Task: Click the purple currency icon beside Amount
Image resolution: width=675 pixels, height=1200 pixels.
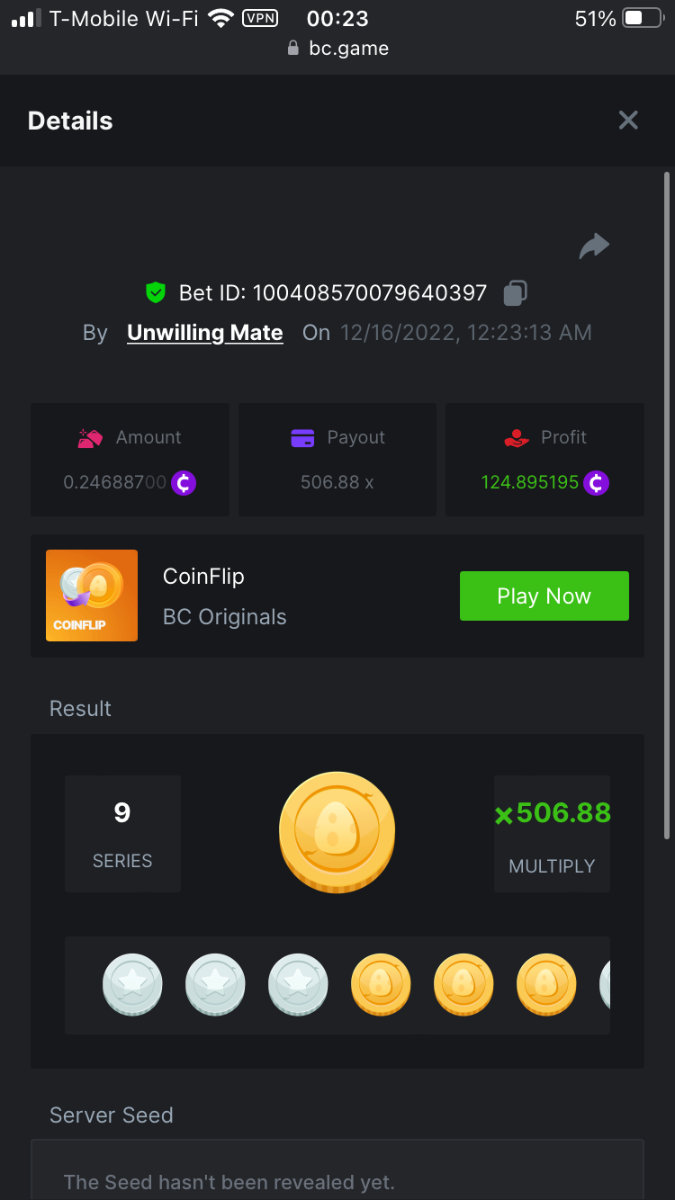Action: pos(183,483)
